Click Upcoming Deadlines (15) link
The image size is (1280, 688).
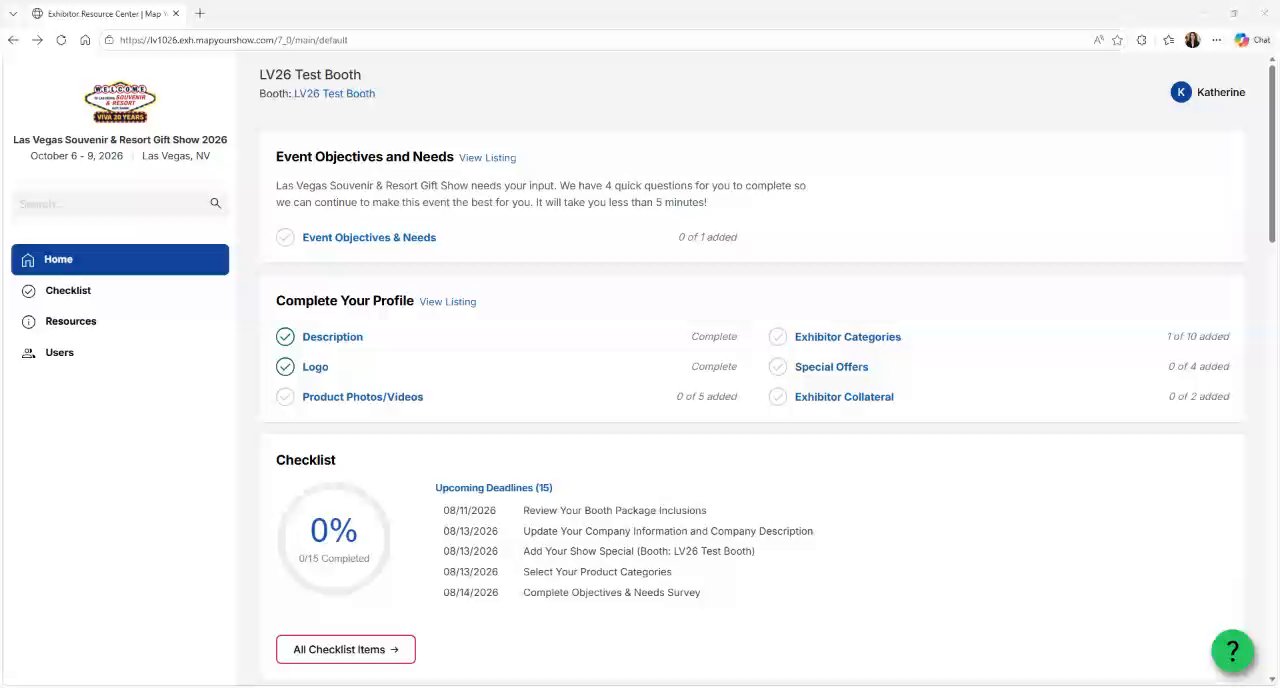click(x=493, y=488)
